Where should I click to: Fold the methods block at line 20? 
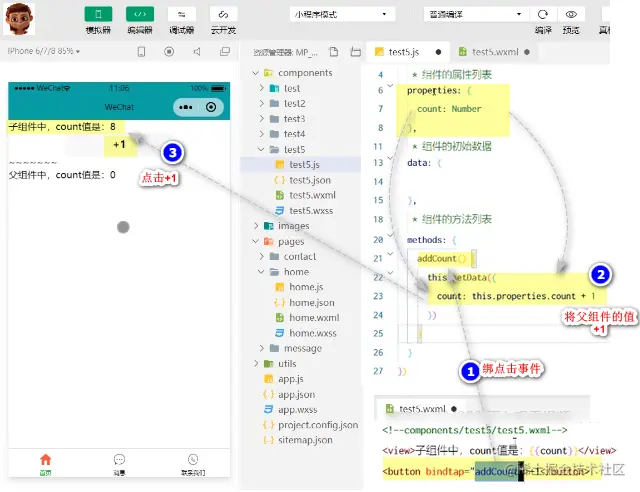[x=390, y=235]
